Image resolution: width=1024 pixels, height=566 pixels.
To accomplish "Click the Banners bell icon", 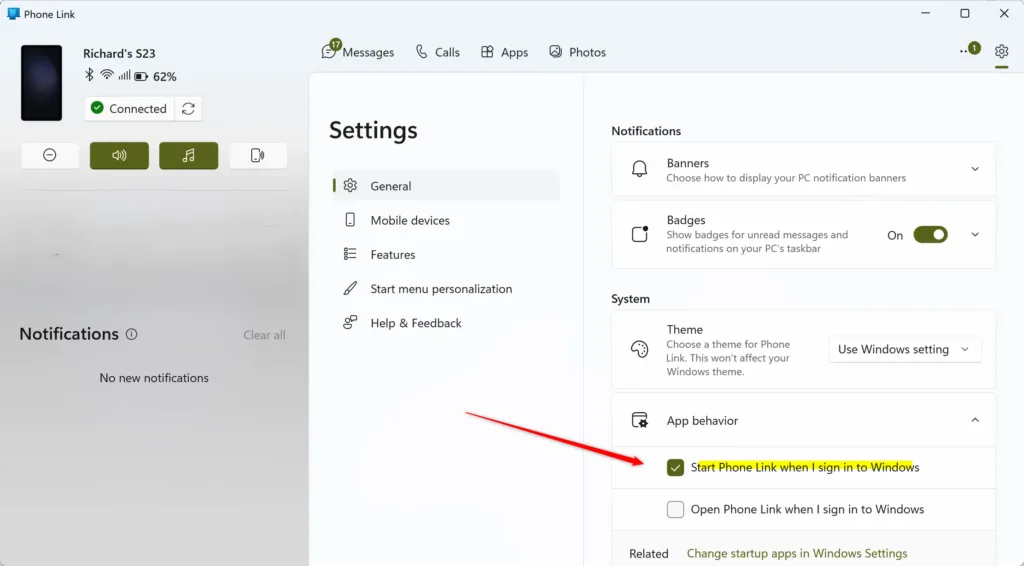I will pos(639,169).
